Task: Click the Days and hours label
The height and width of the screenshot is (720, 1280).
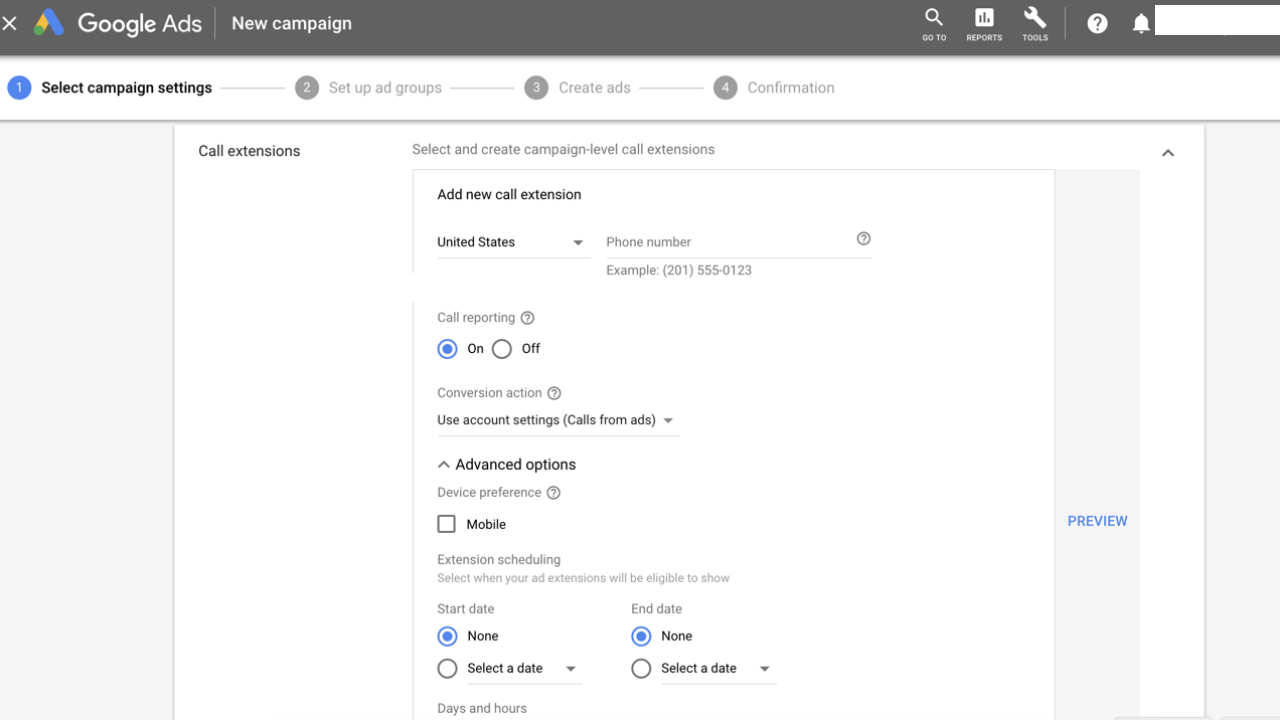Action: coord(482,708)
